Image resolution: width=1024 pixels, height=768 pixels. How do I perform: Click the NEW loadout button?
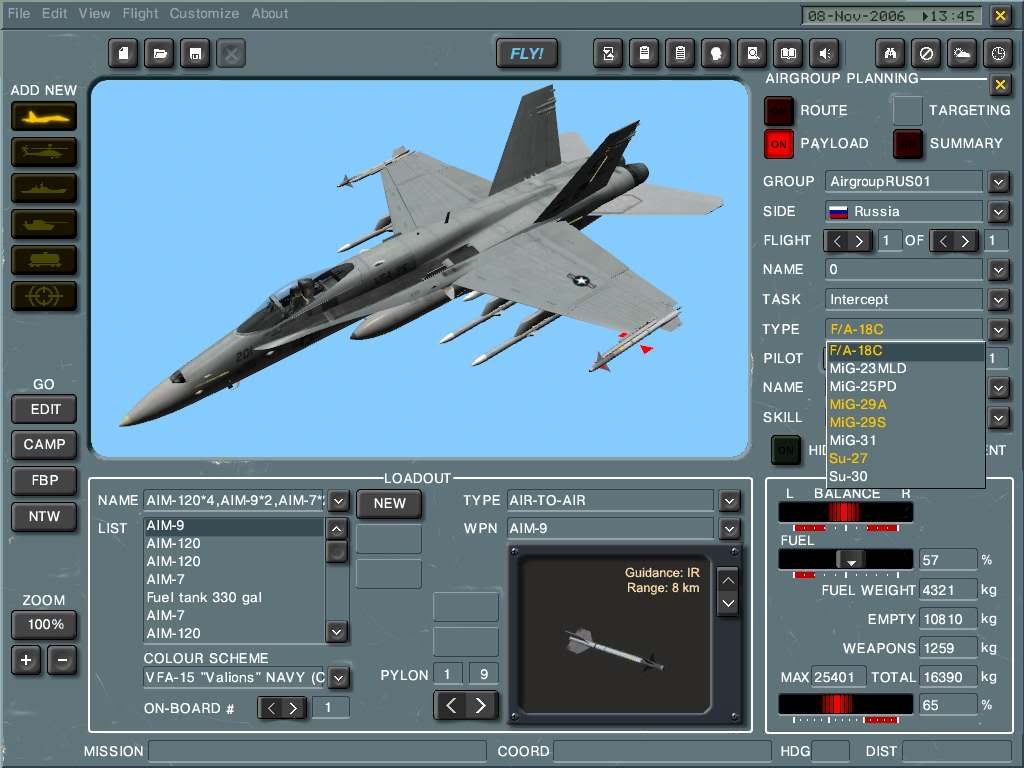pos(388,504)
